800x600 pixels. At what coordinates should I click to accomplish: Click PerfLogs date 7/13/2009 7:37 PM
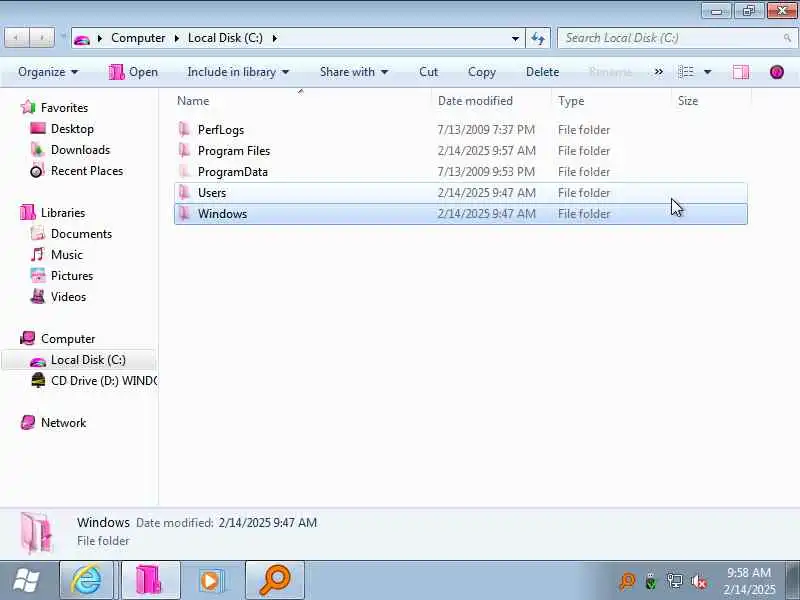(486, 130)
